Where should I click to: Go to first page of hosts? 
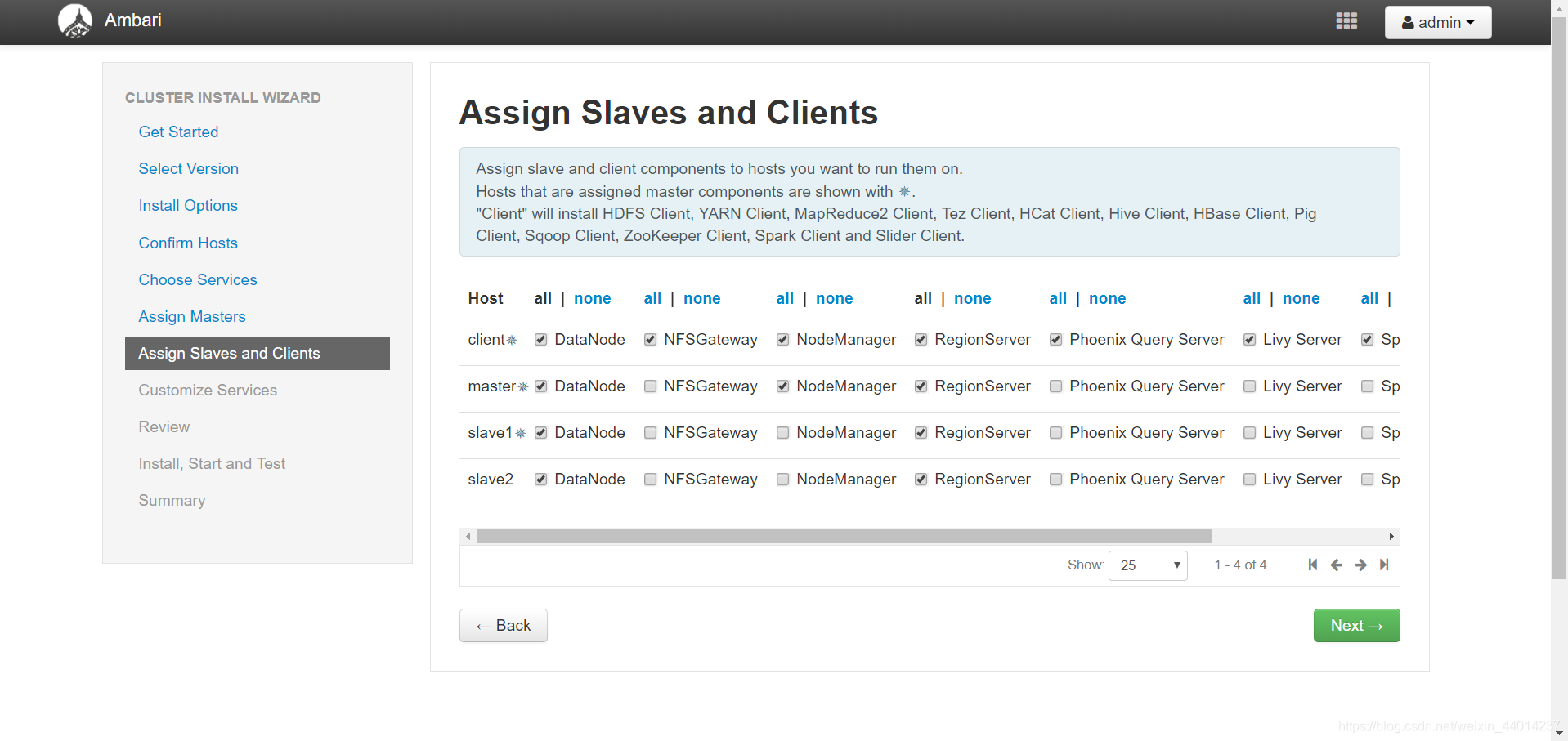pyautogui.click(x=1313, y=565)
